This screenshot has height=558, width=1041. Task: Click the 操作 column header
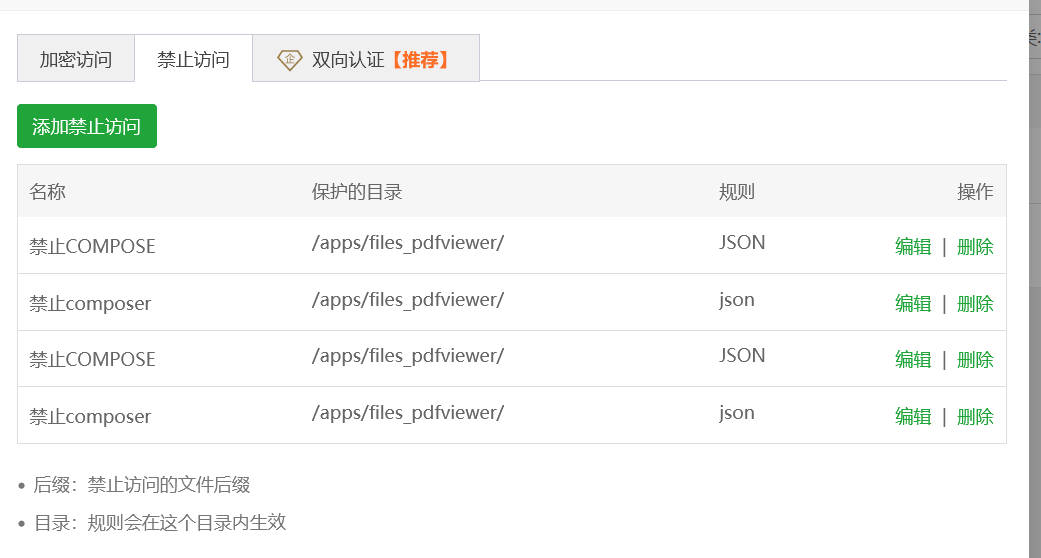(975, 192)
